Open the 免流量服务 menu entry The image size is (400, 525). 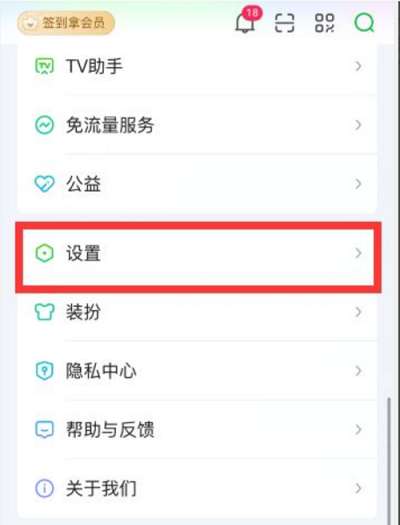(197, 125)
